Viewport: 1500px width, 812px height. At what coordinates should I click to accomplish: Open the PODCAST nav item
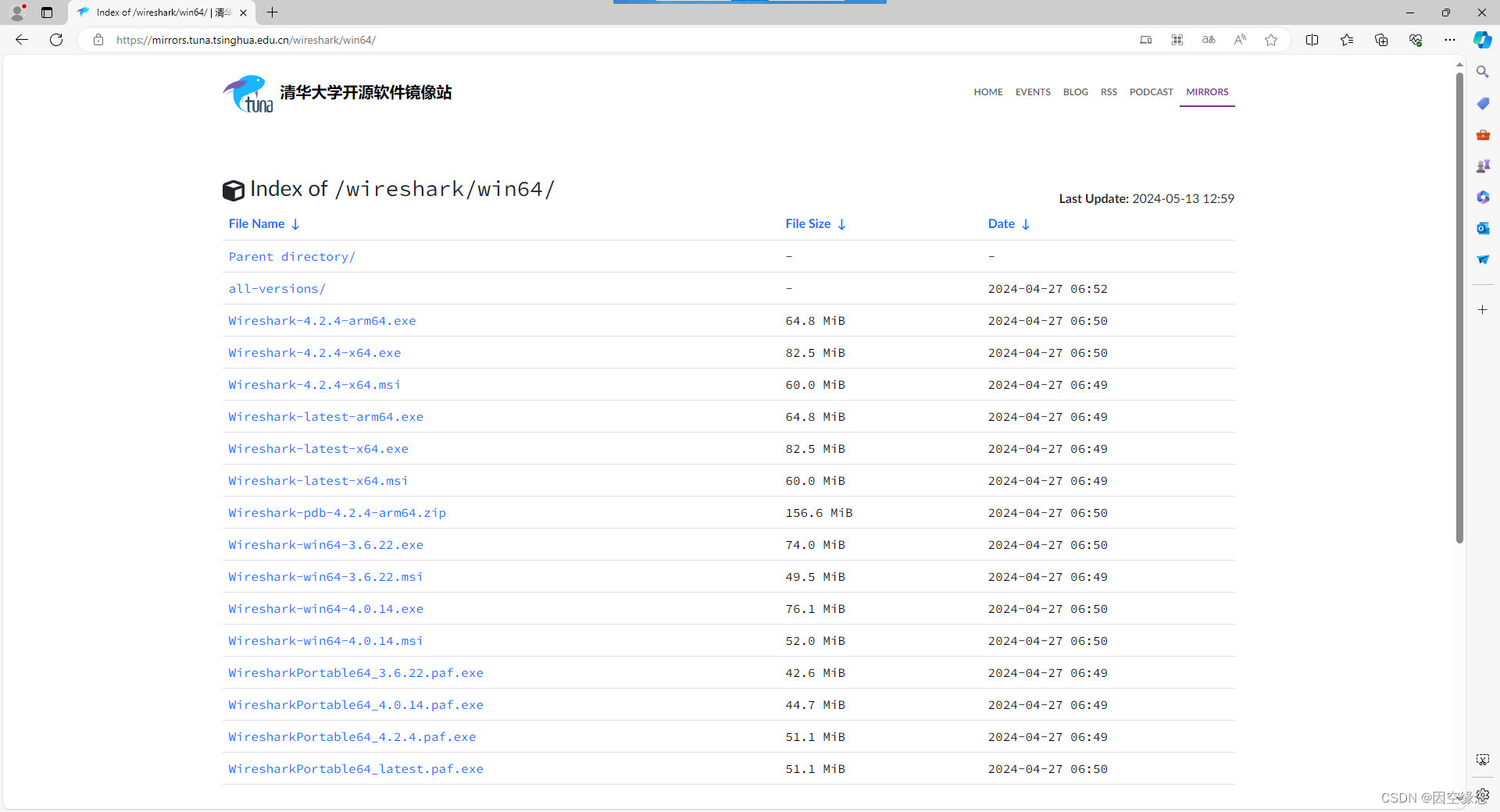point(1152,92)
